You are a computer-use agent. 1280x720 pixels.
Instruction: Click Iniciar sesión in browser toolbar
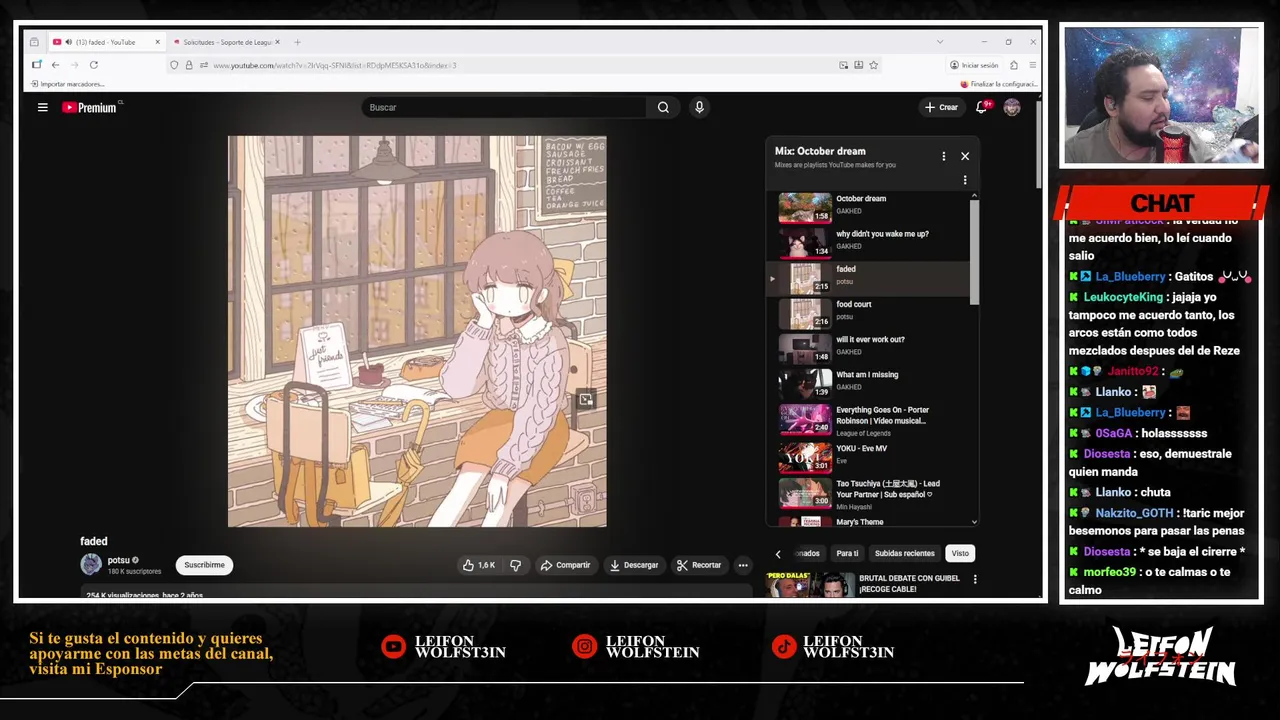click(974, 65)
